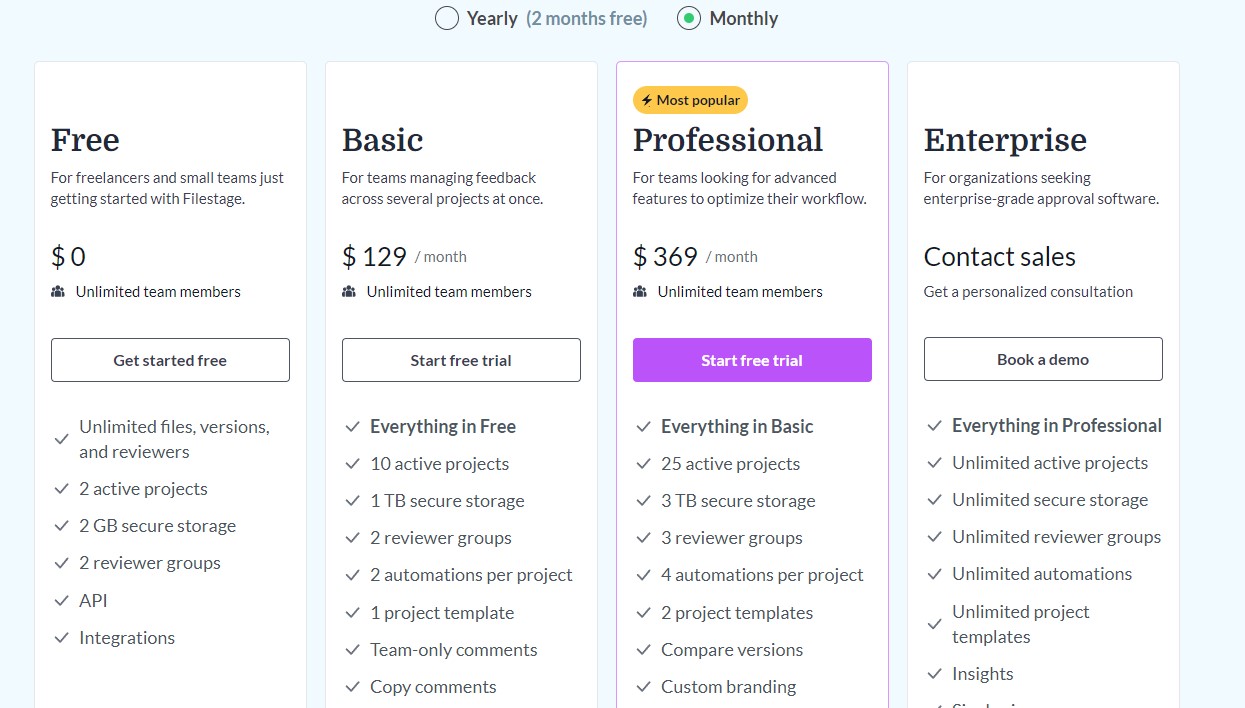Viewport: 1245px width, 708px height.
Task: Click the Professional plan title
Action: click(x=728, y=140)
